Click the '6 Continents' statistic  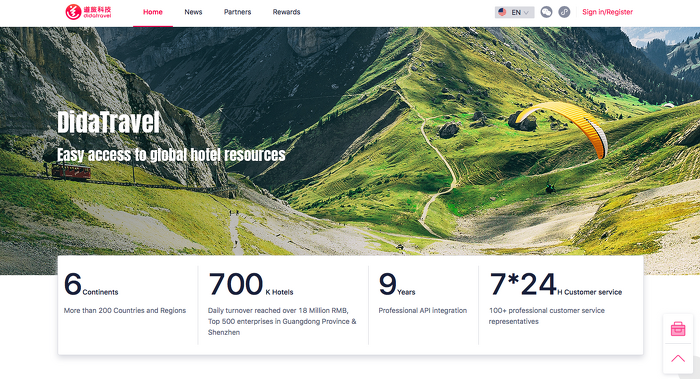click(x=91, y=284)
